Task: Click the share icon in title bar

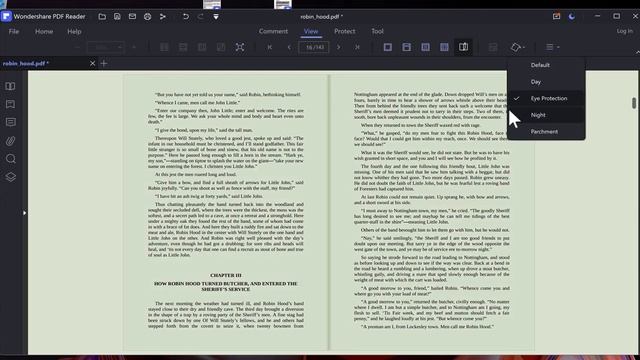Action: point(162,17)
